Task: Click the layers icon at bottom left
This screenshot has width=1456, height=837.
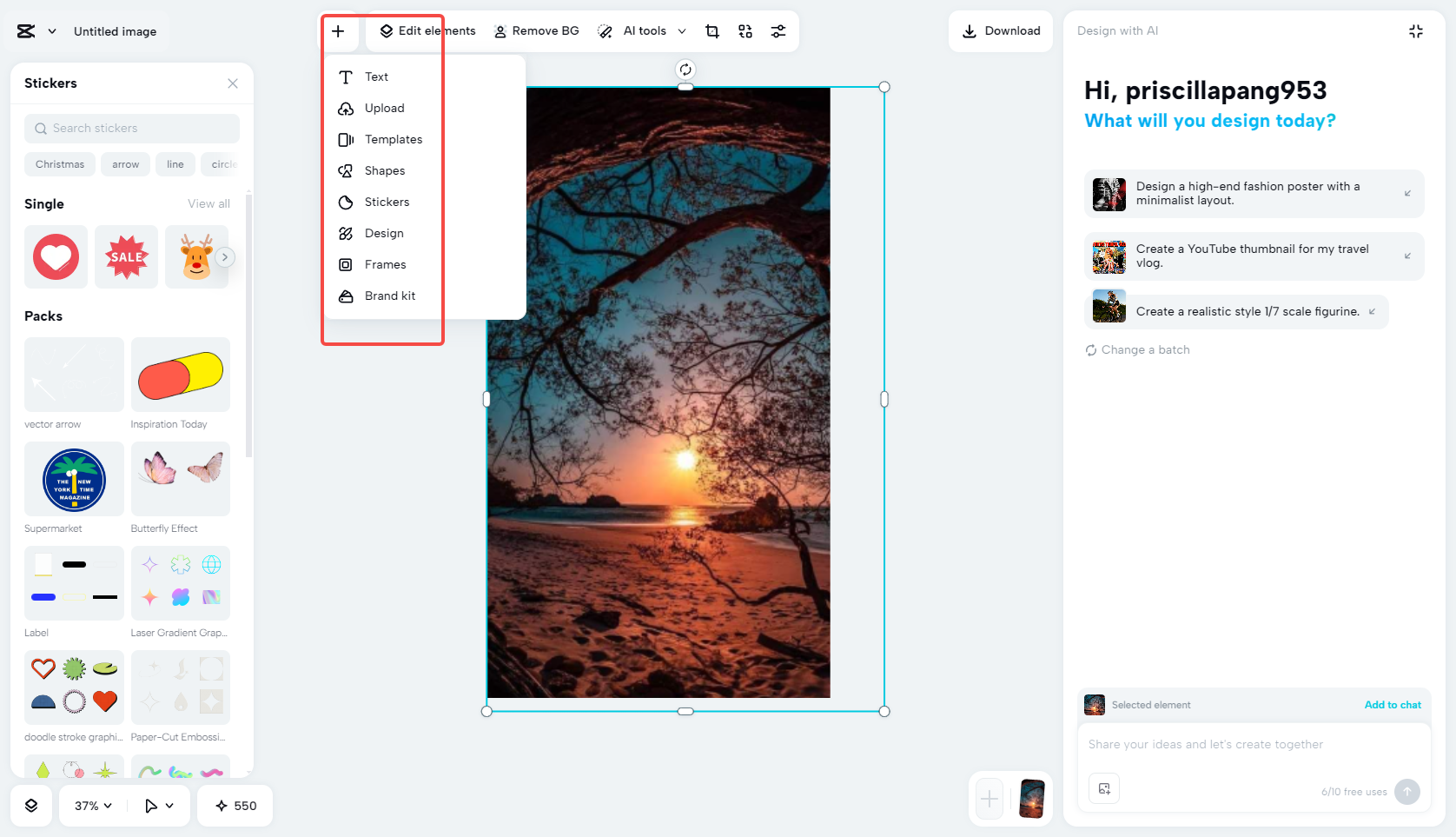Action: coord(31,806)
